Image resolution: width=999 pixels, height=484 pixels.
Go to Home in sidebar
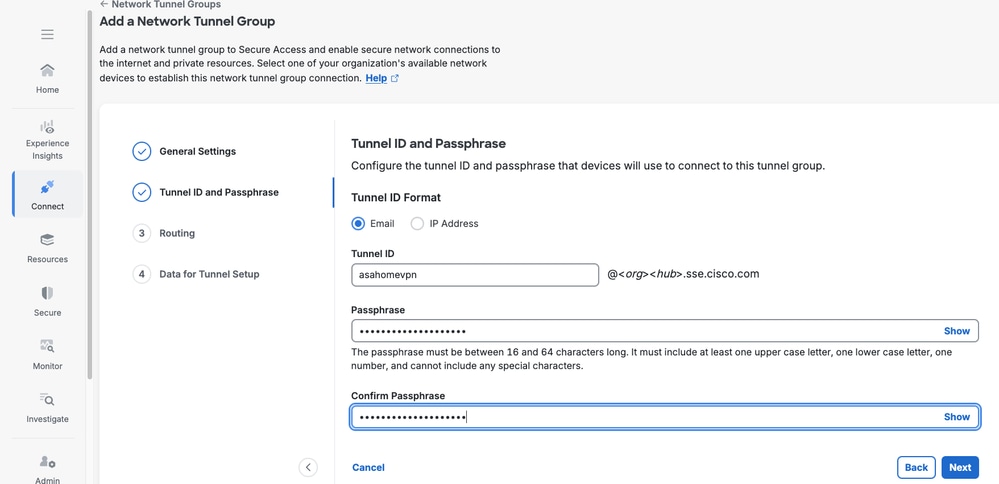pos(47,78)
